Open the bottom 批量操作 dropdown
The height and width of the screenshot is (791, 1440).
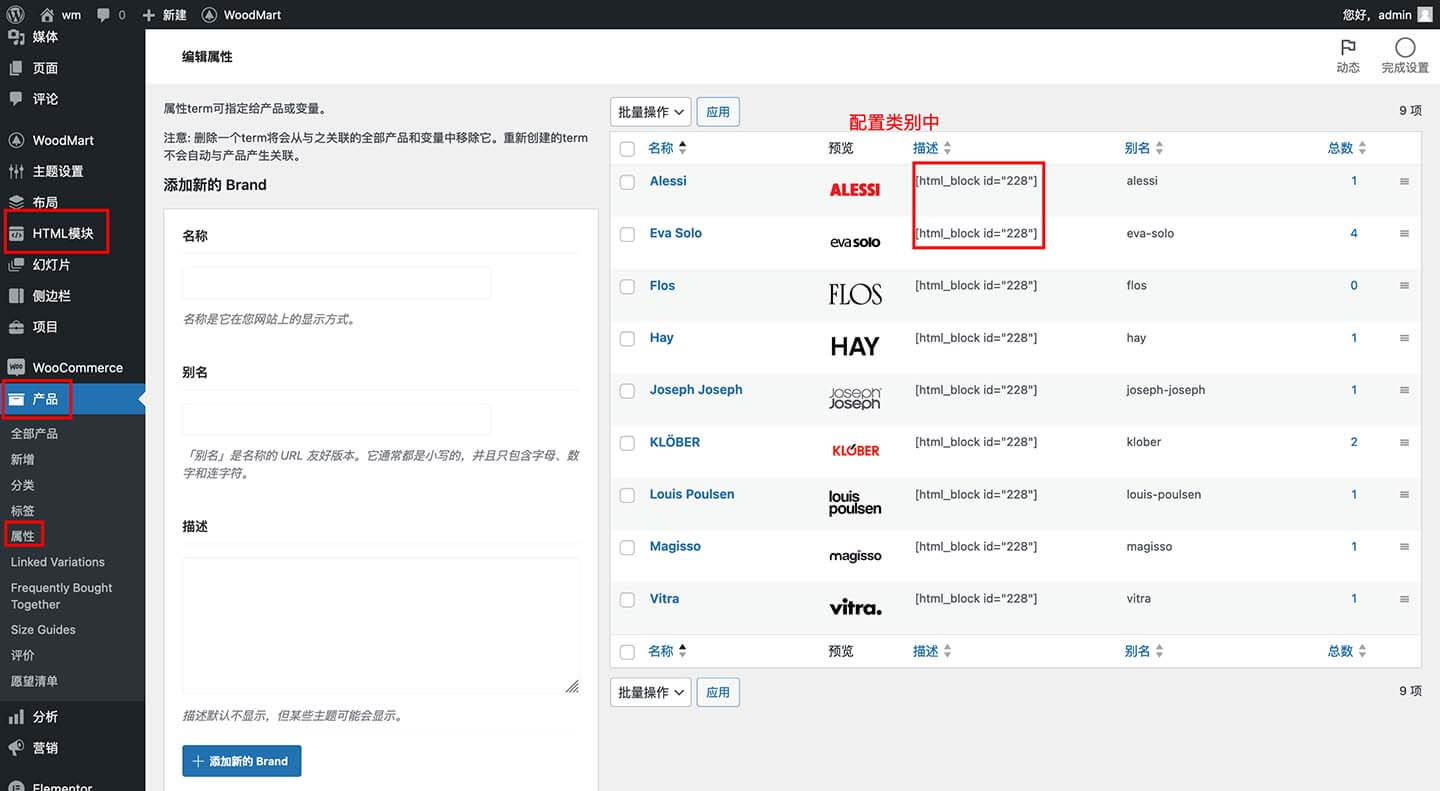[x=650, y=692]
